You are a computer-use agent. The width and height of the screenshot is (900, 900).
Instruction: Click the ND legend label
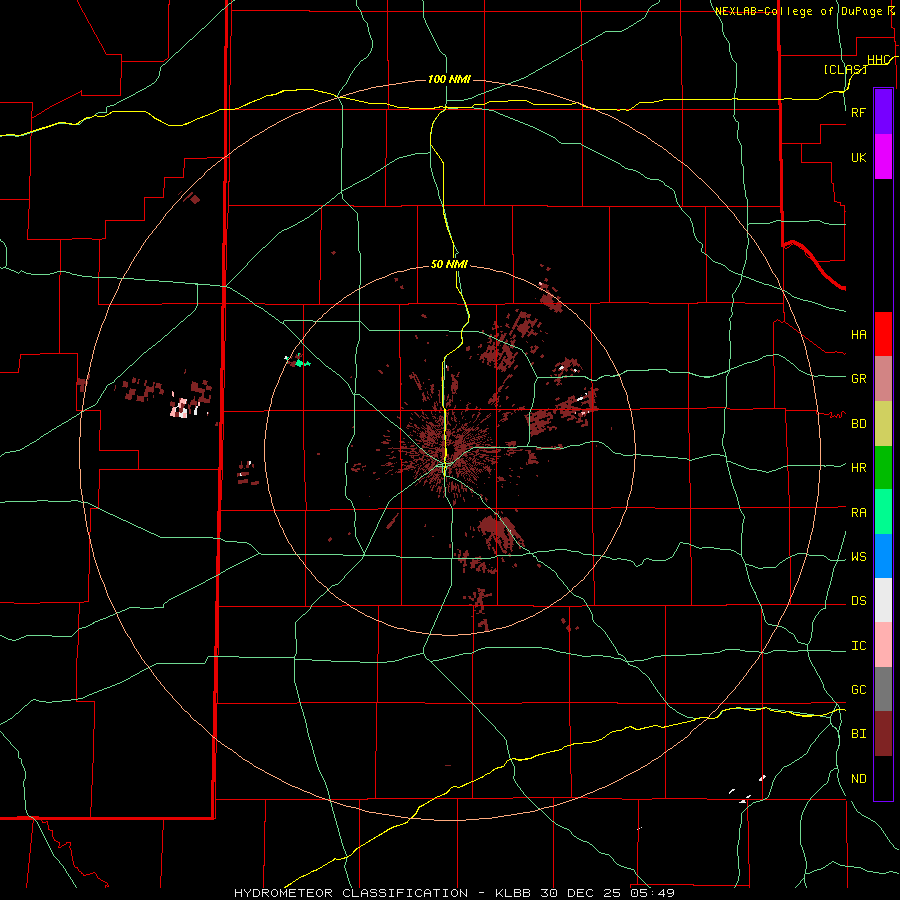[x=858, y=779]
